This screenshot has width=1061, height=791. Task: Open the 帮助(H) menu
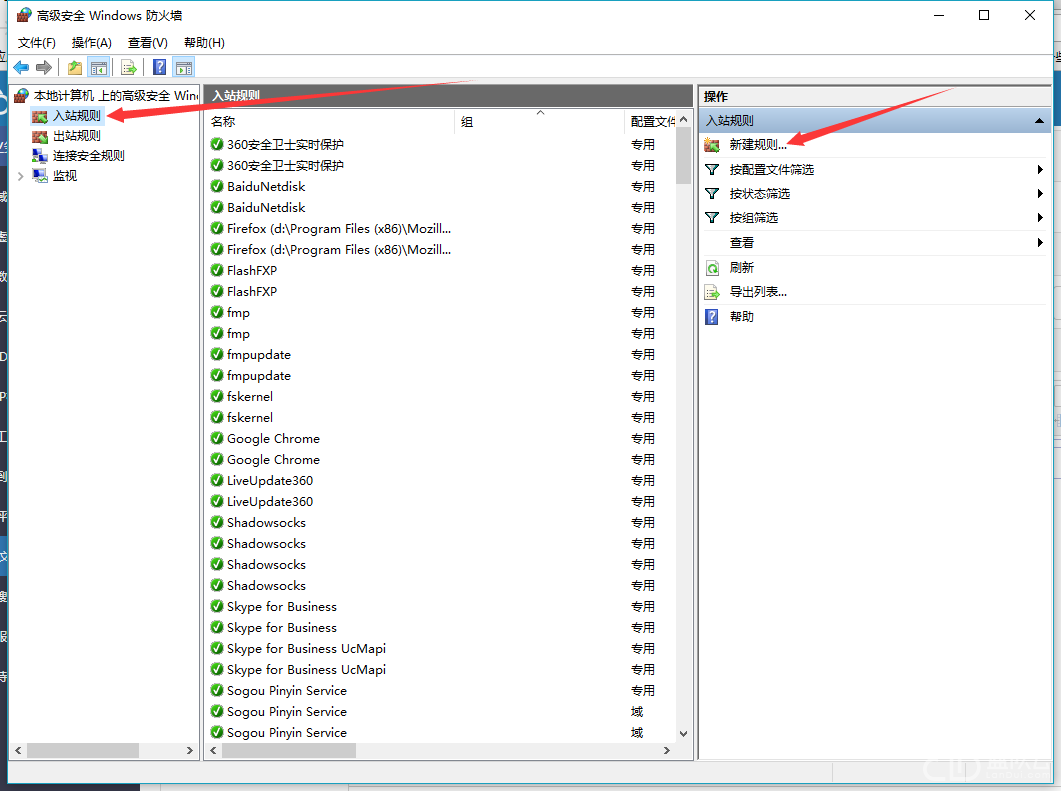(x=204, y=43)
